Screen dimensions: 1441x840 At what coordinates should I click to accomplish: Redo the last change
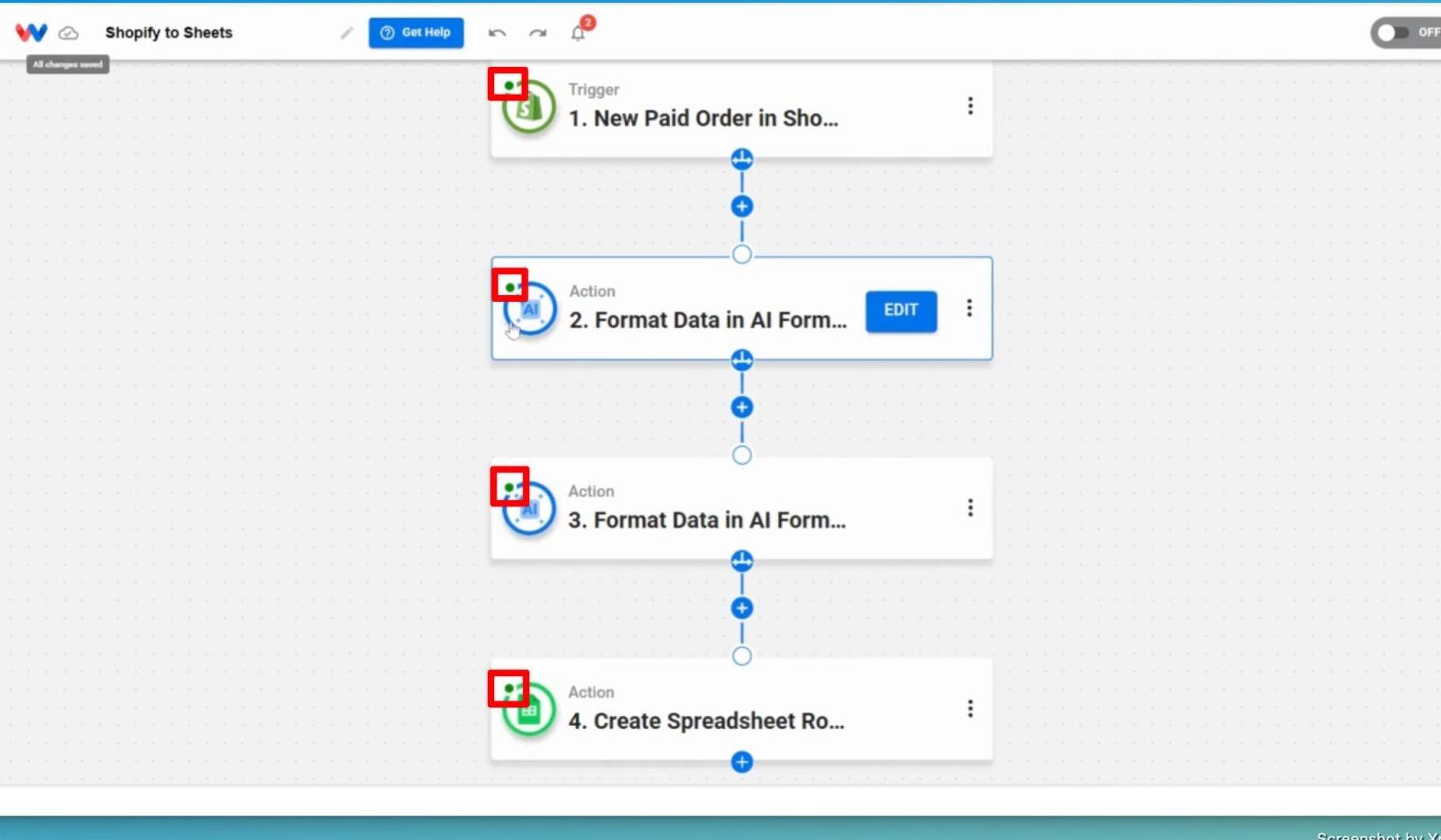[x=537, y=33]
